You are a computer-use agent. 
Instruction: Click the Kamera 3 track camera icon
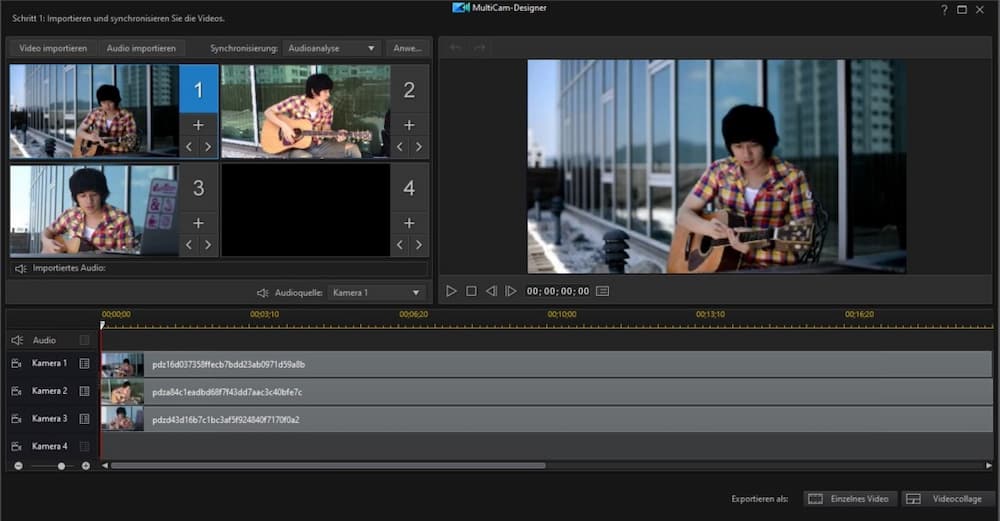(17, 419)
